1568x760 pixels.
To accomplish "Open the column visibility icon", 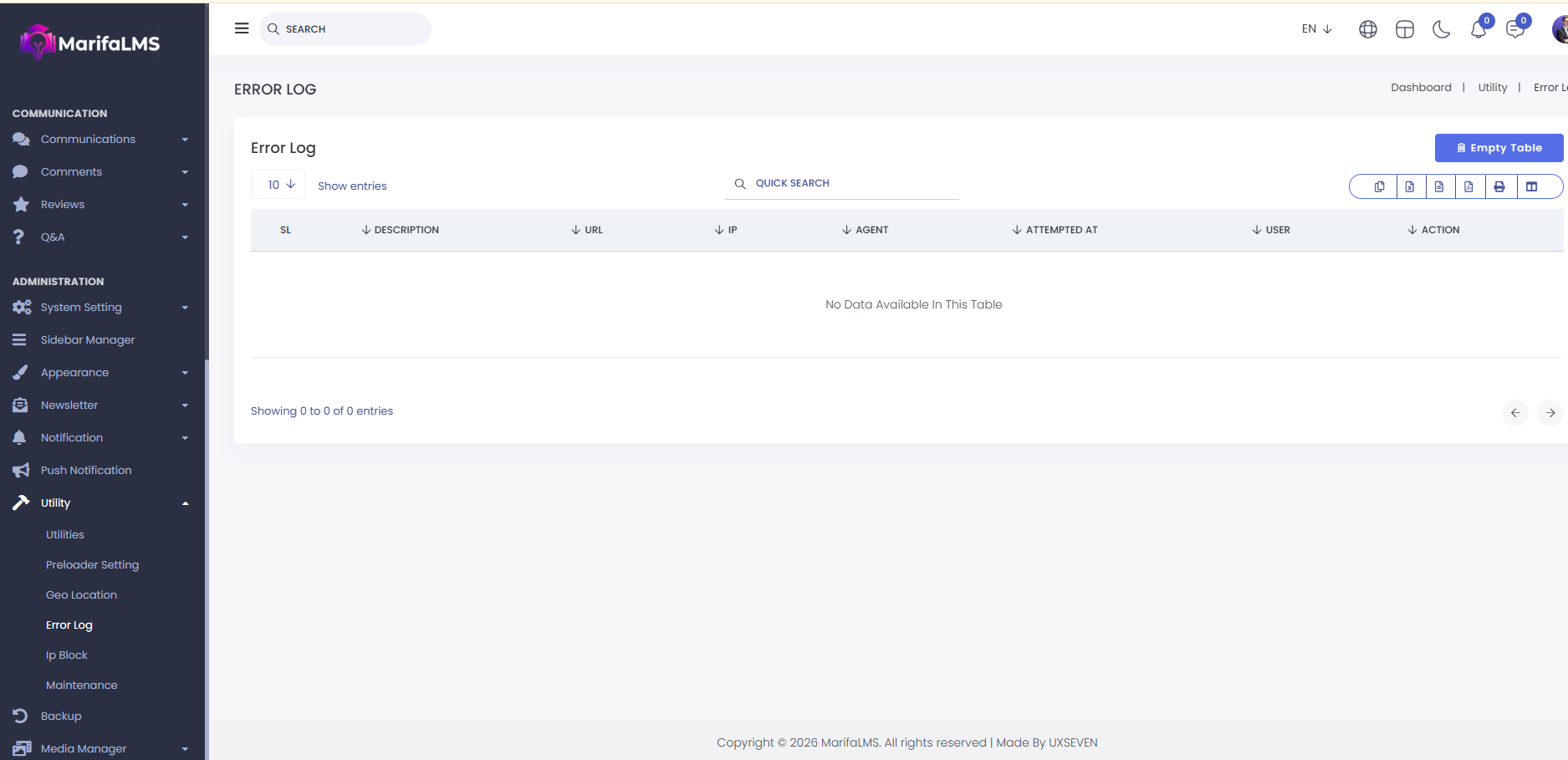I will pyautogui.click(x=1531, y=186).
